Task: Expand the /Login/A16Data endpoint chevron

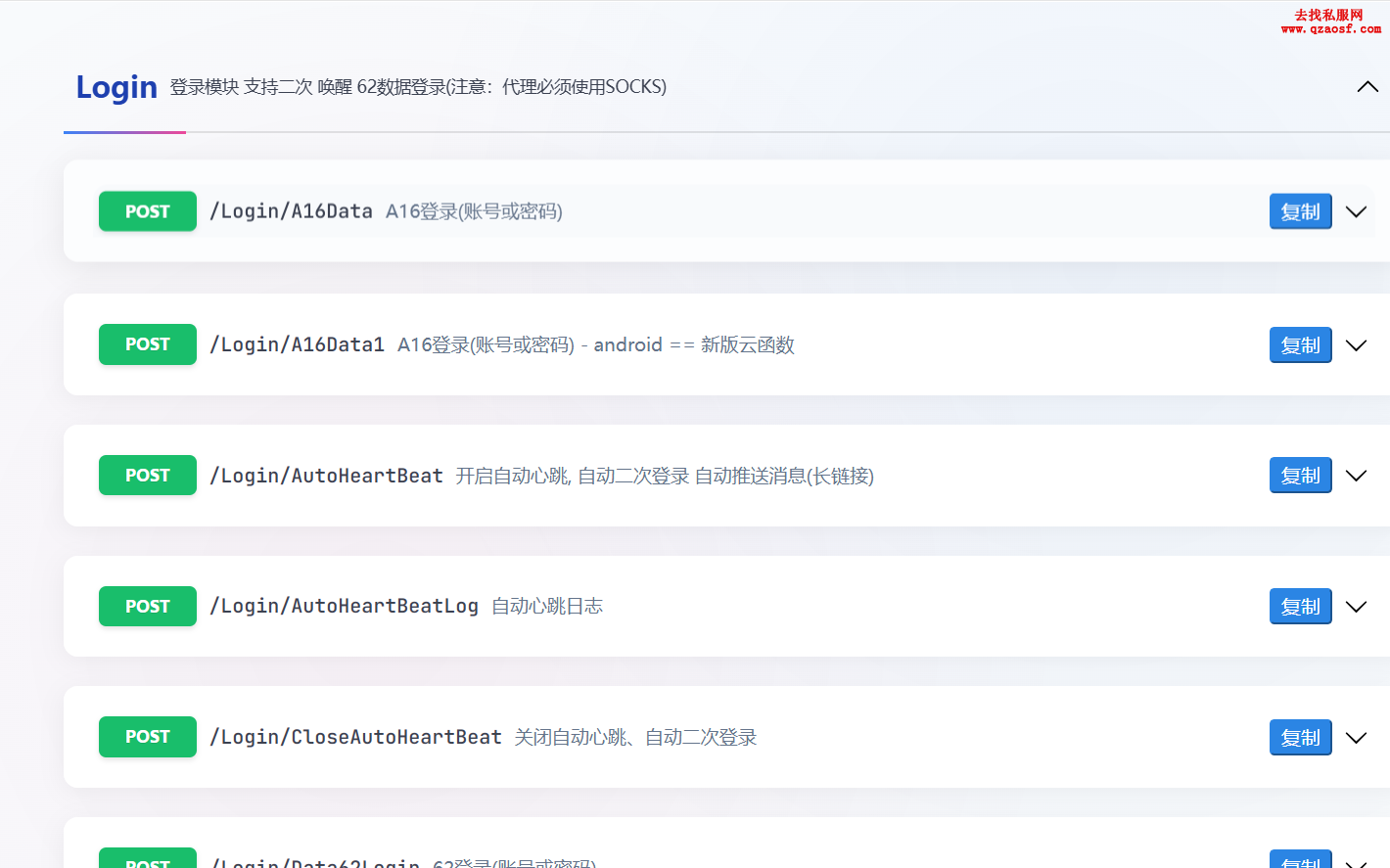Action: click(1356, 211)
